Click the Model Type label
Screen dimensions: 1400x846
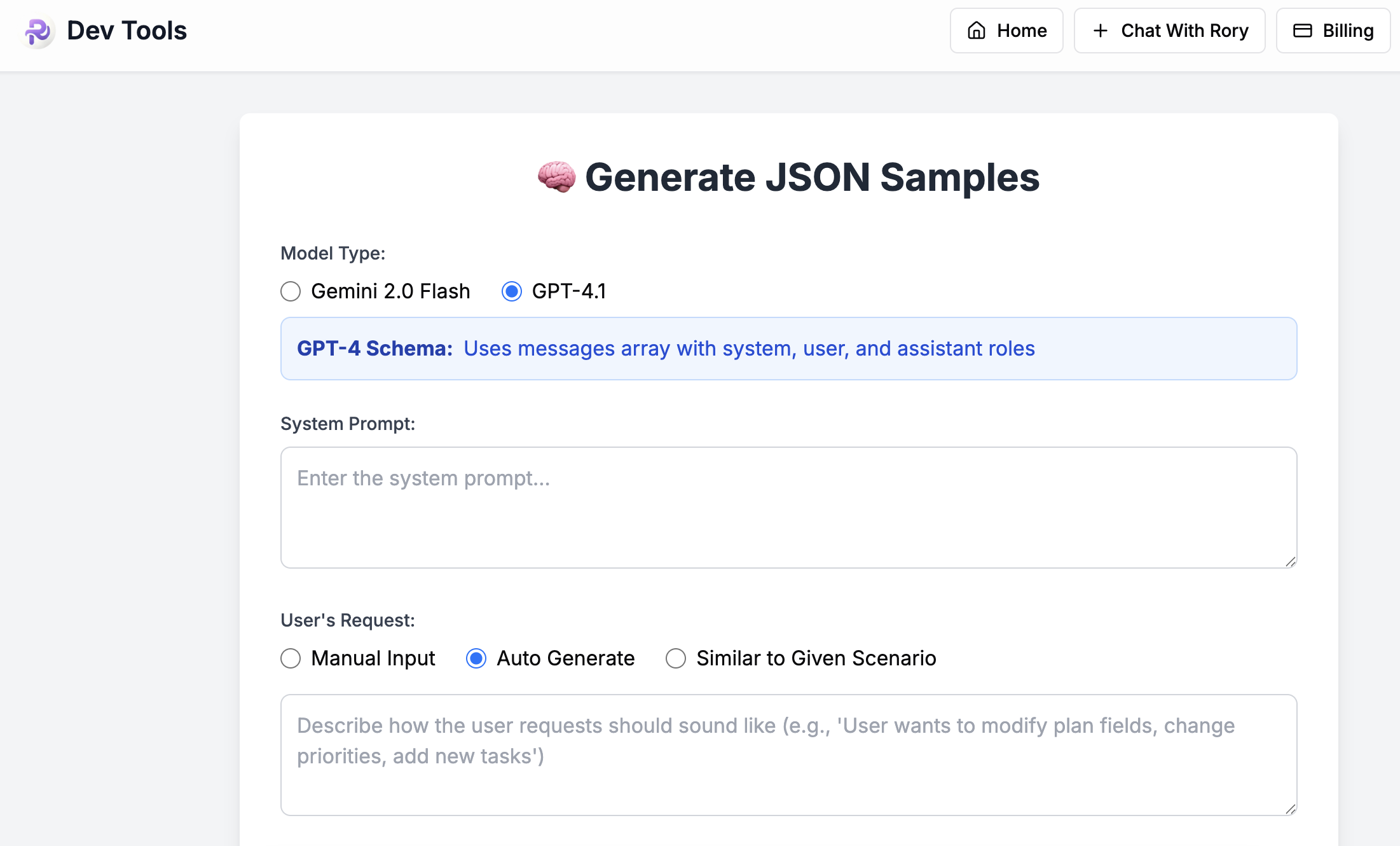click(333, 253)
